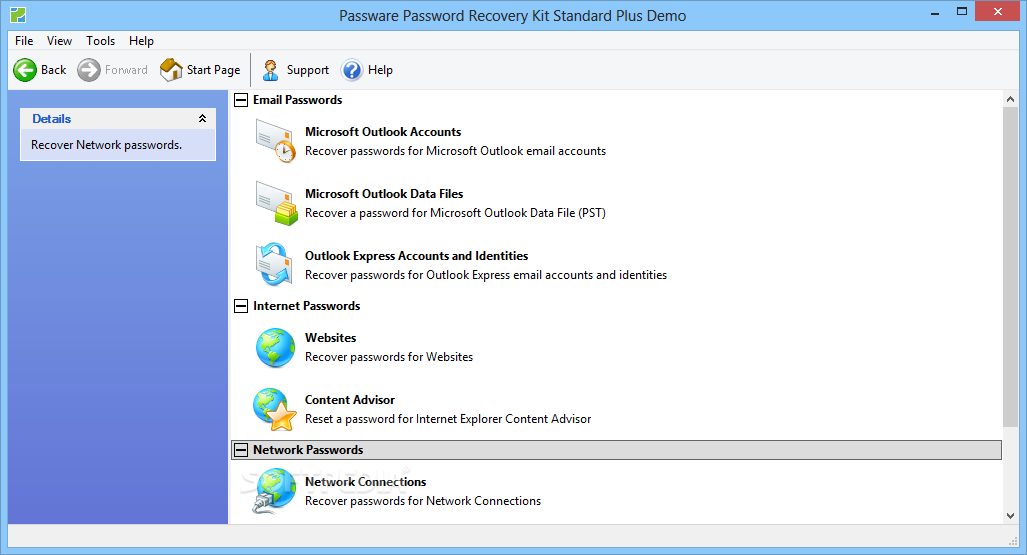
Task: Click 'Recover passwords for Outlook Express email accounts and identities'
Action: coord(486,275)
